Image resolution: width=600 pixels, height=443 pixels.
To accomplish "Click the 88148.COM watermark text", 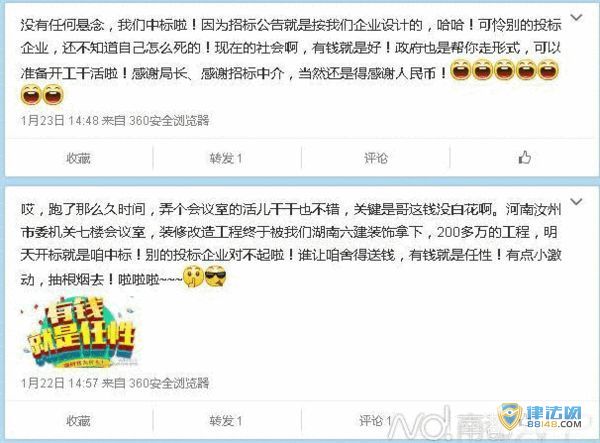I will [554, 423].
